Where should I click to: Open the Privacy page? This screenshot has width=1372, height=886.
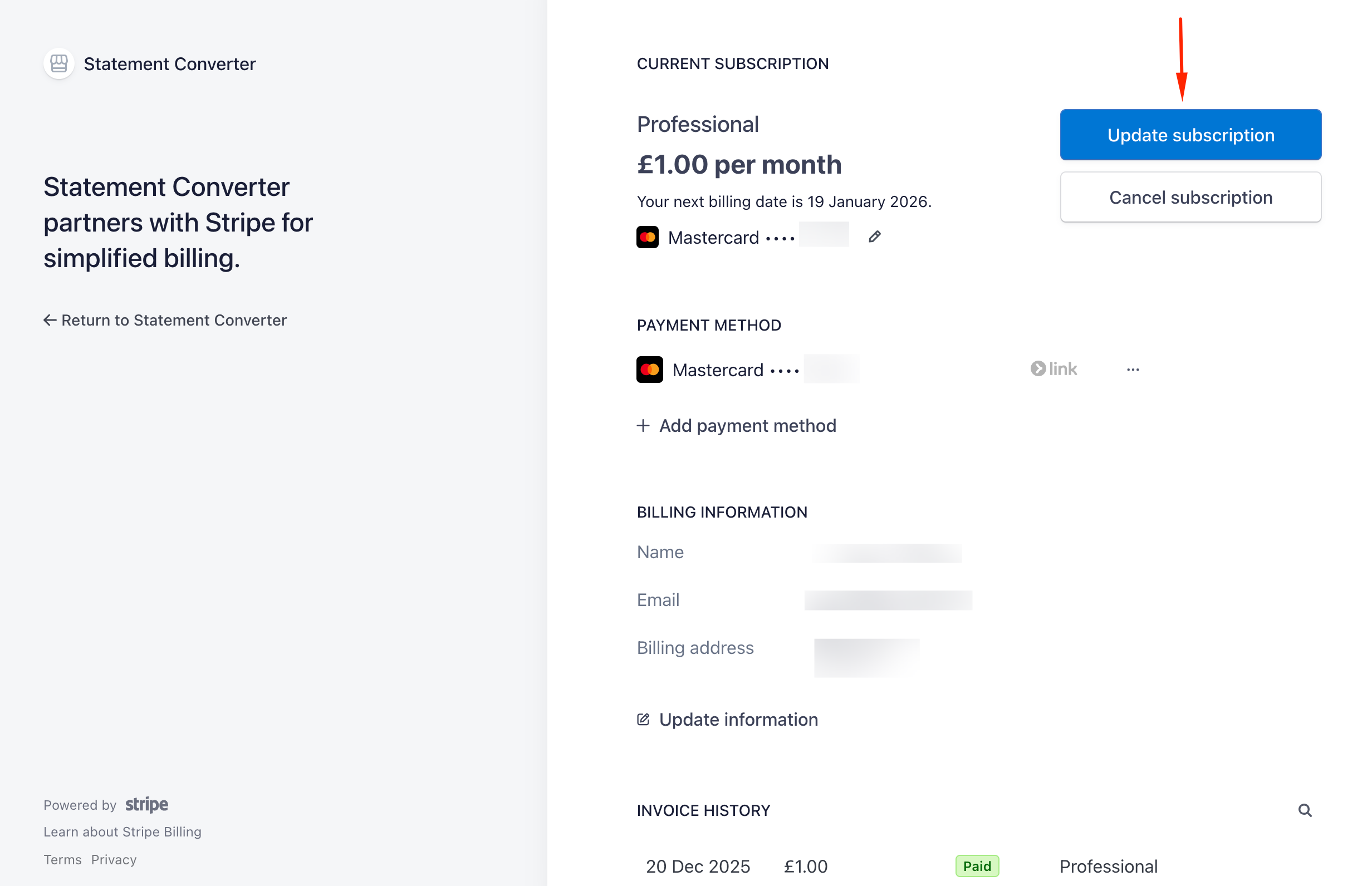[x=114, y=859]
